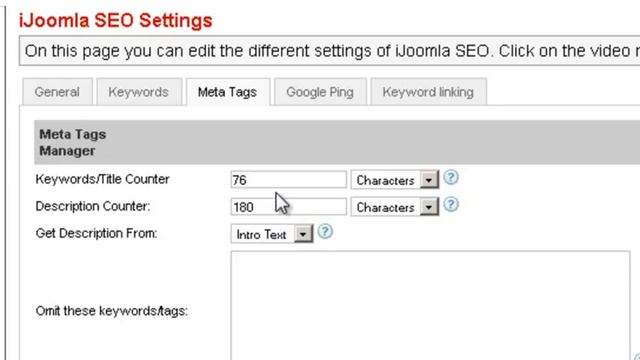Switch to the General tab
Viewport: 640px width, 360px height.
(x=57, y=92)
